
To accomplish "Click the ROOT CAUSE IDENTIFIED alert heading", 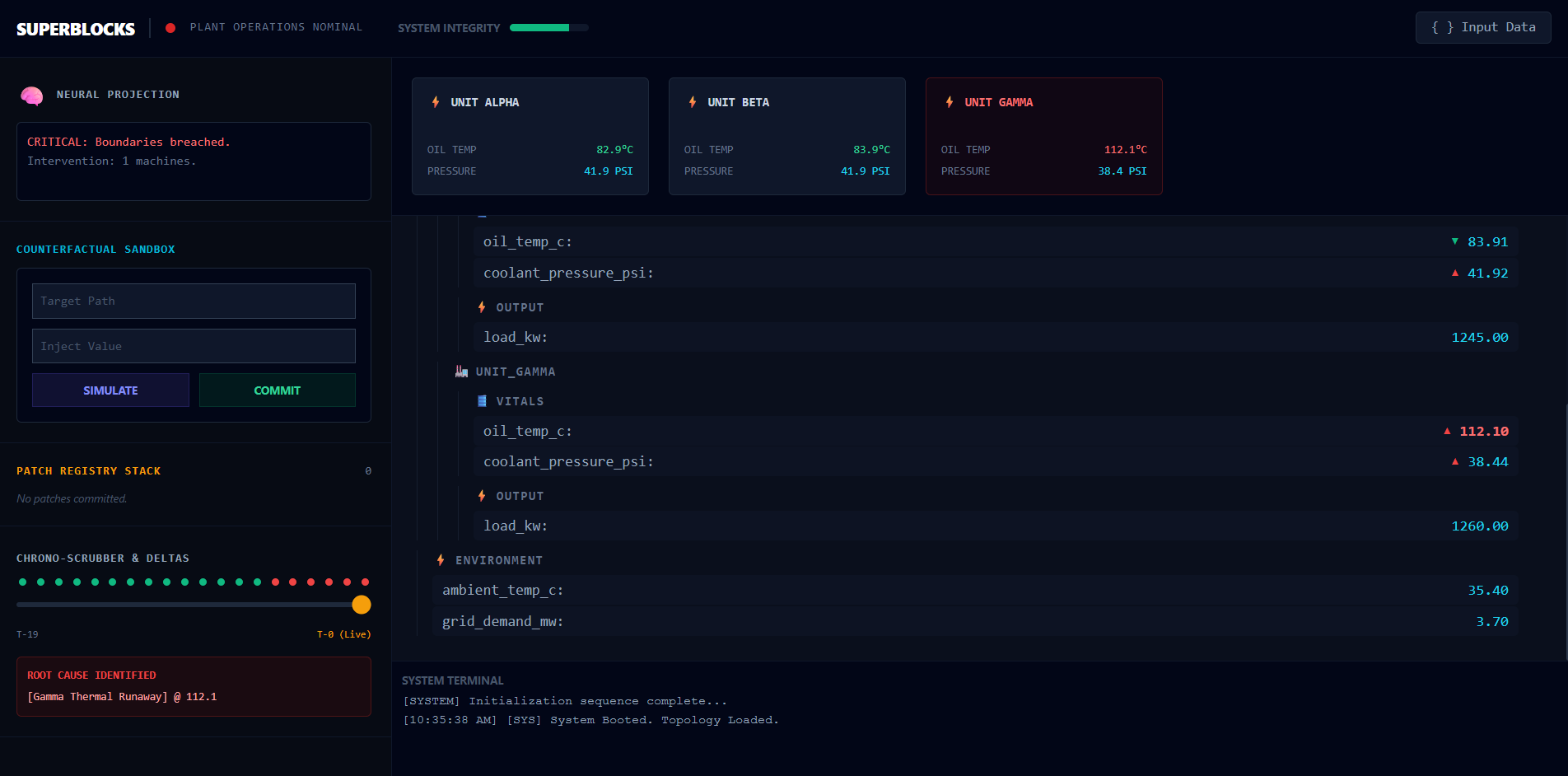I will [91, 675].
